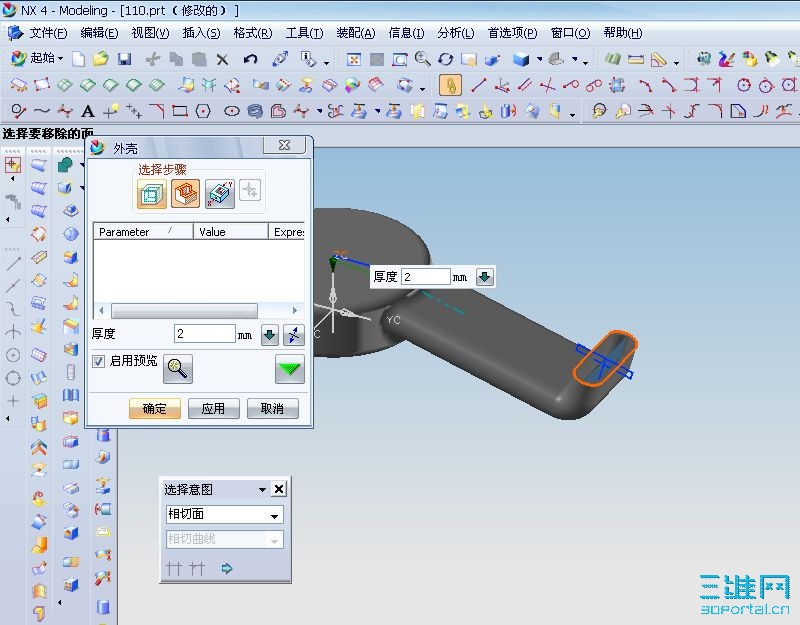Click the Save disk icon
The image size is (800, 625).
(124, 59)
